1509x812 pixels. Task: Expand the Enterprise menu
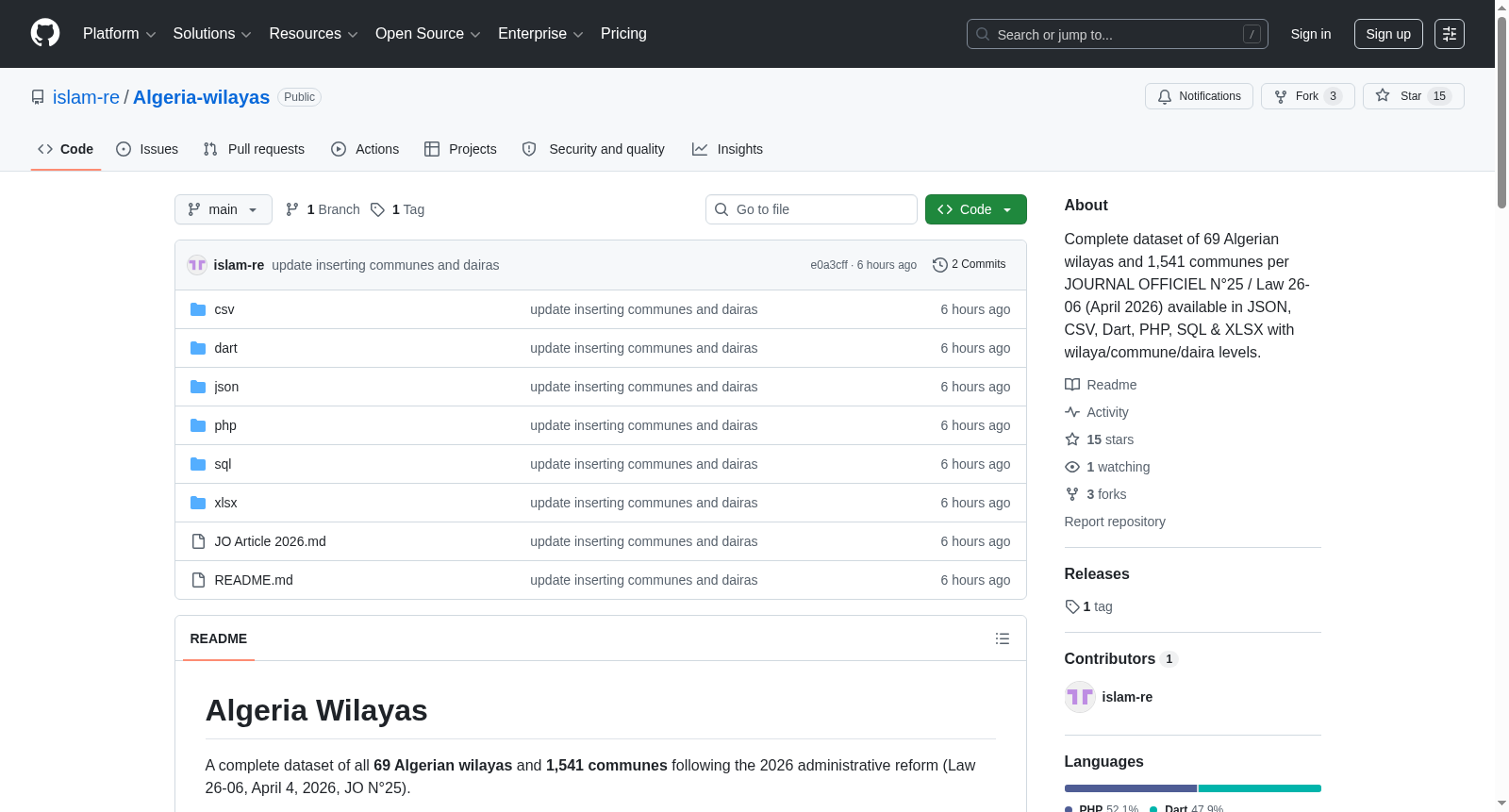pos(540,34)
